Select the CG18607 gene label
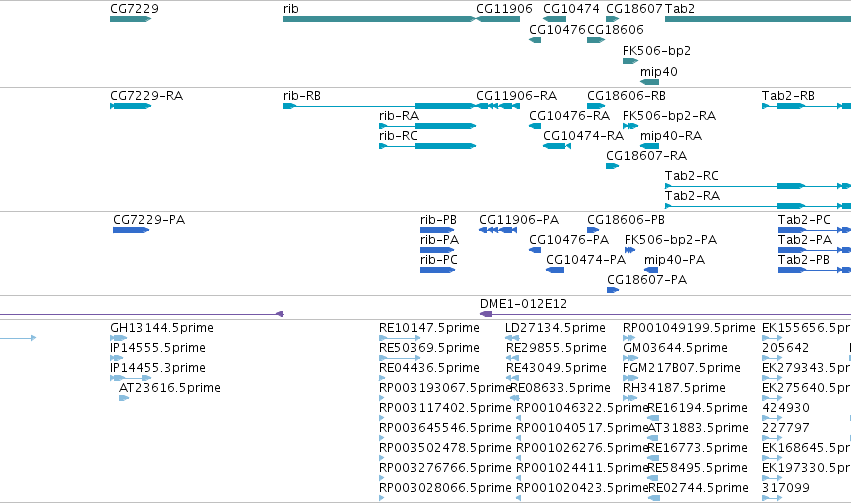 coord(634,9)
